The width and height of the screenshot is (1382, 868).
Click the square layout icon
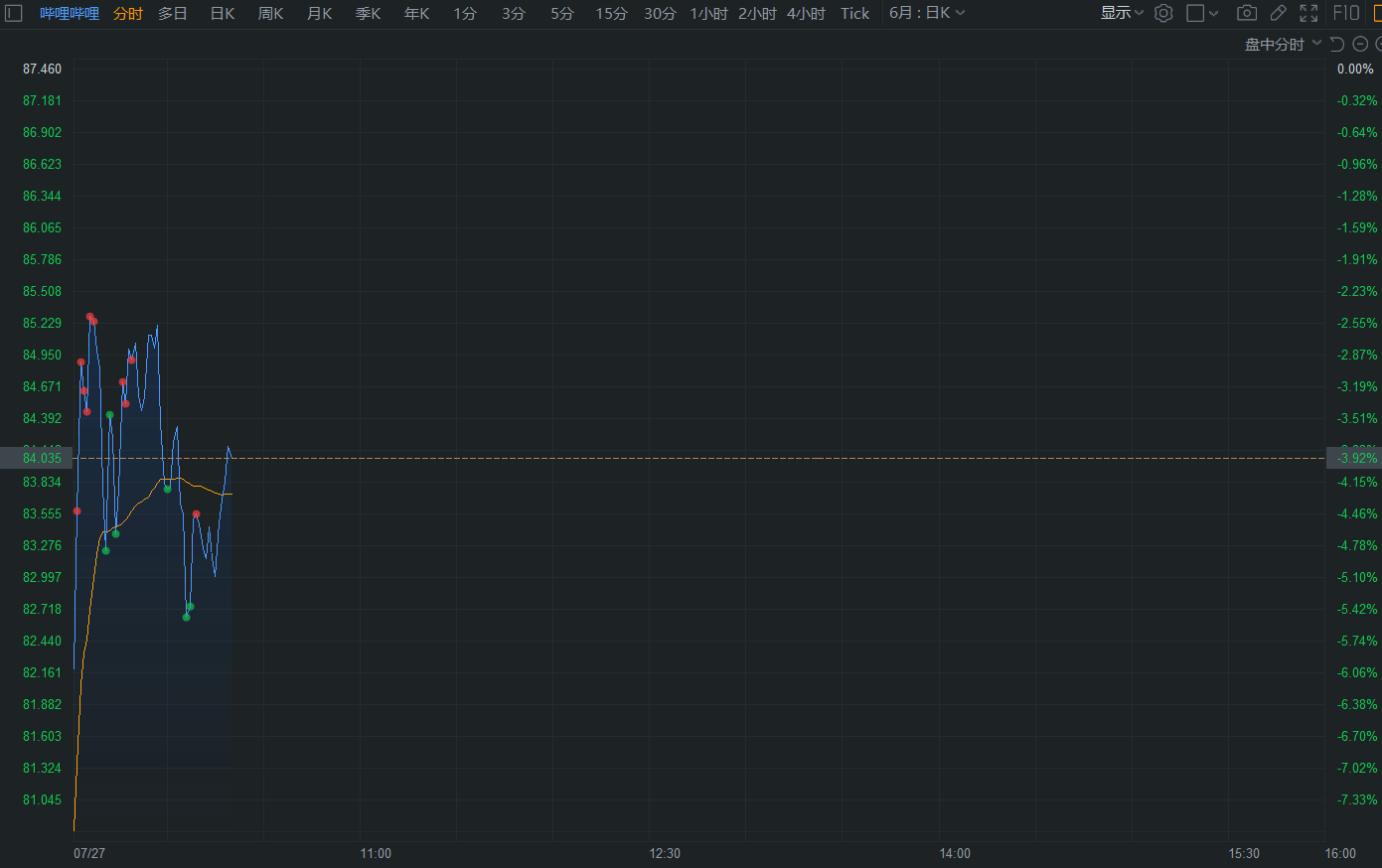(1195, 13)
